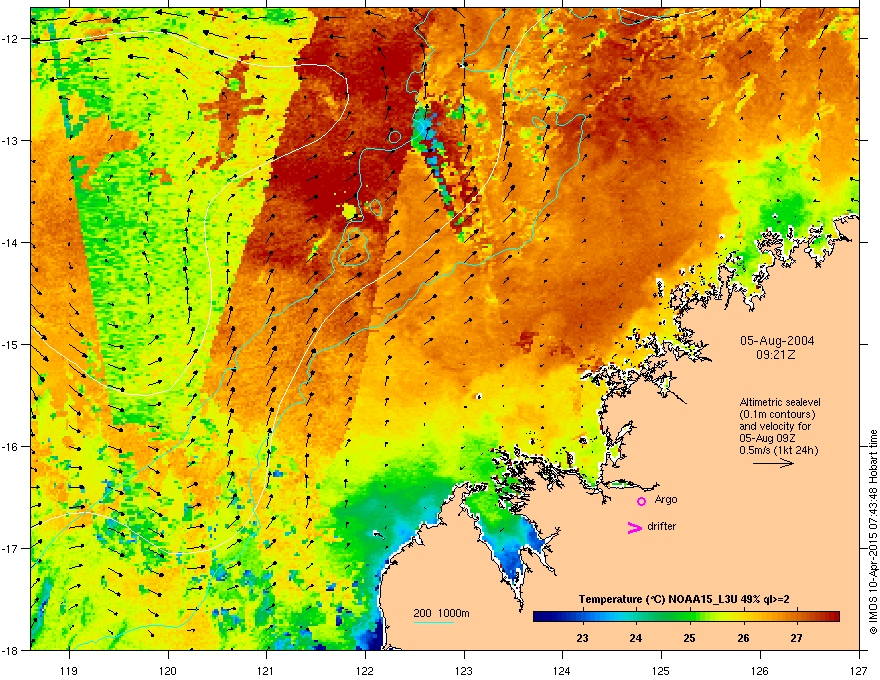Screen dimensions: 880x680
Task: Click the latitude -16 axis label
Action: (11, 447)
